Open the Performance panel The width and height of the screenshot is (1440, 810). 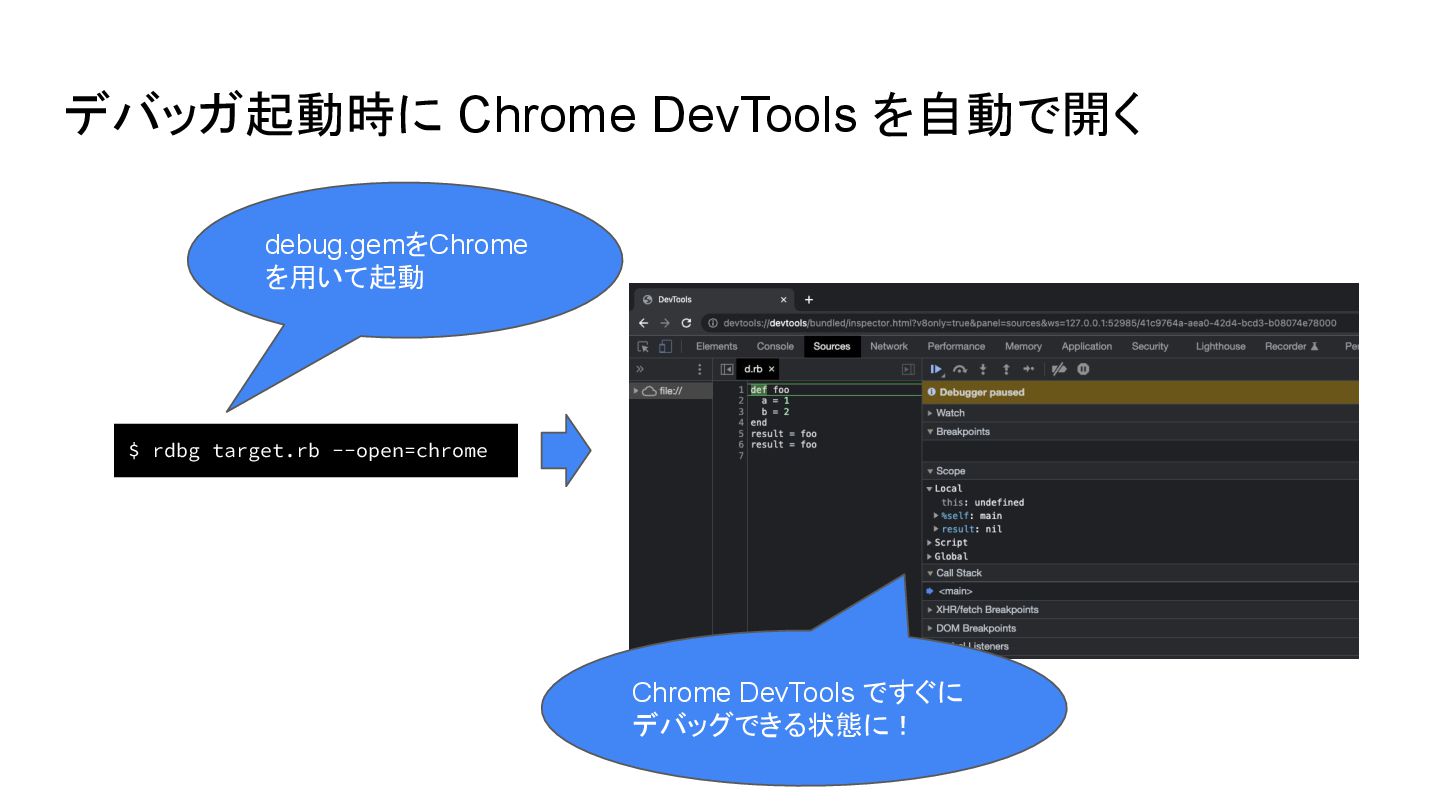click(x=956, y=346)
